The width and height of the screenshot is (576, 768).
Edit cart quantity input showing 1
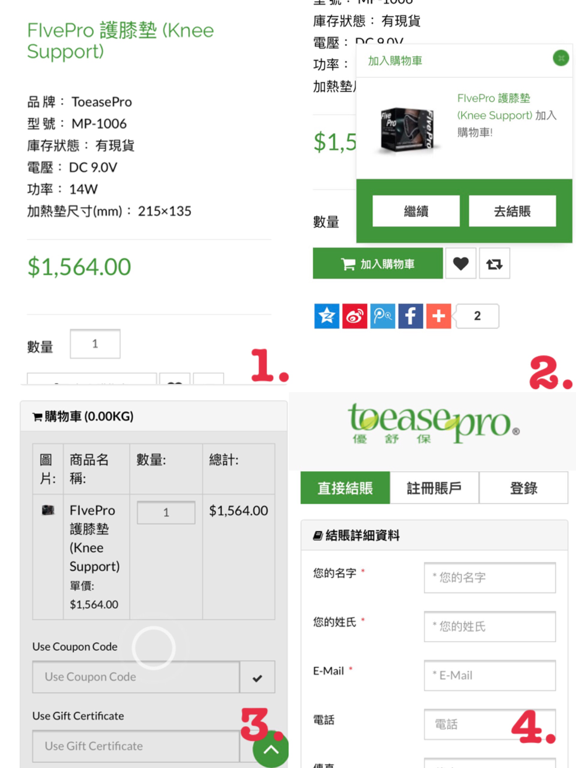click(x=166, y=512)
